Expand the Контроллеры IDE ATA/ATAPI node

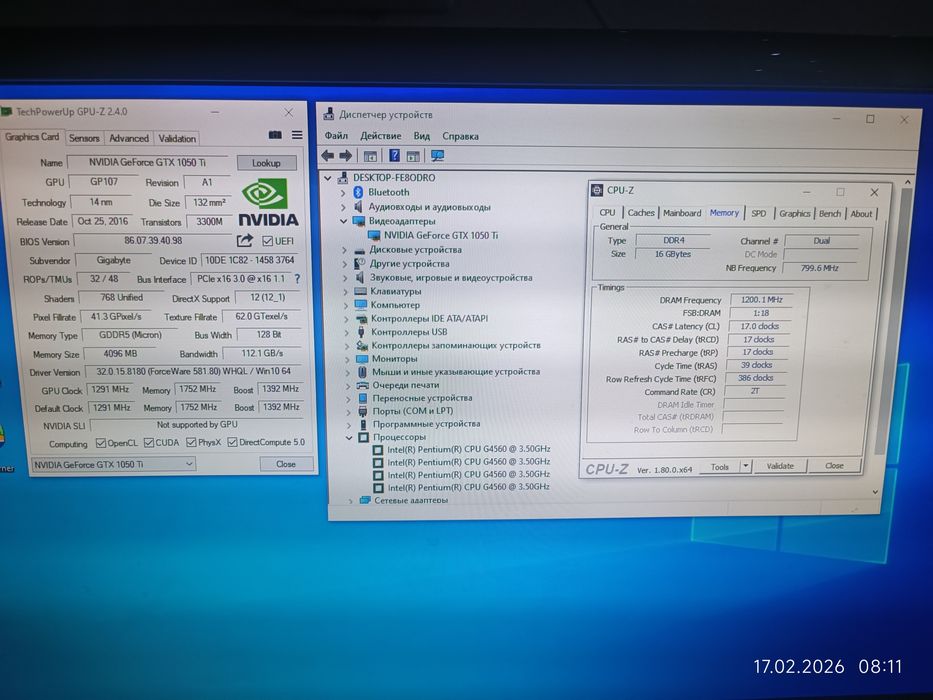pyautogui.click(x=346, y=318)
